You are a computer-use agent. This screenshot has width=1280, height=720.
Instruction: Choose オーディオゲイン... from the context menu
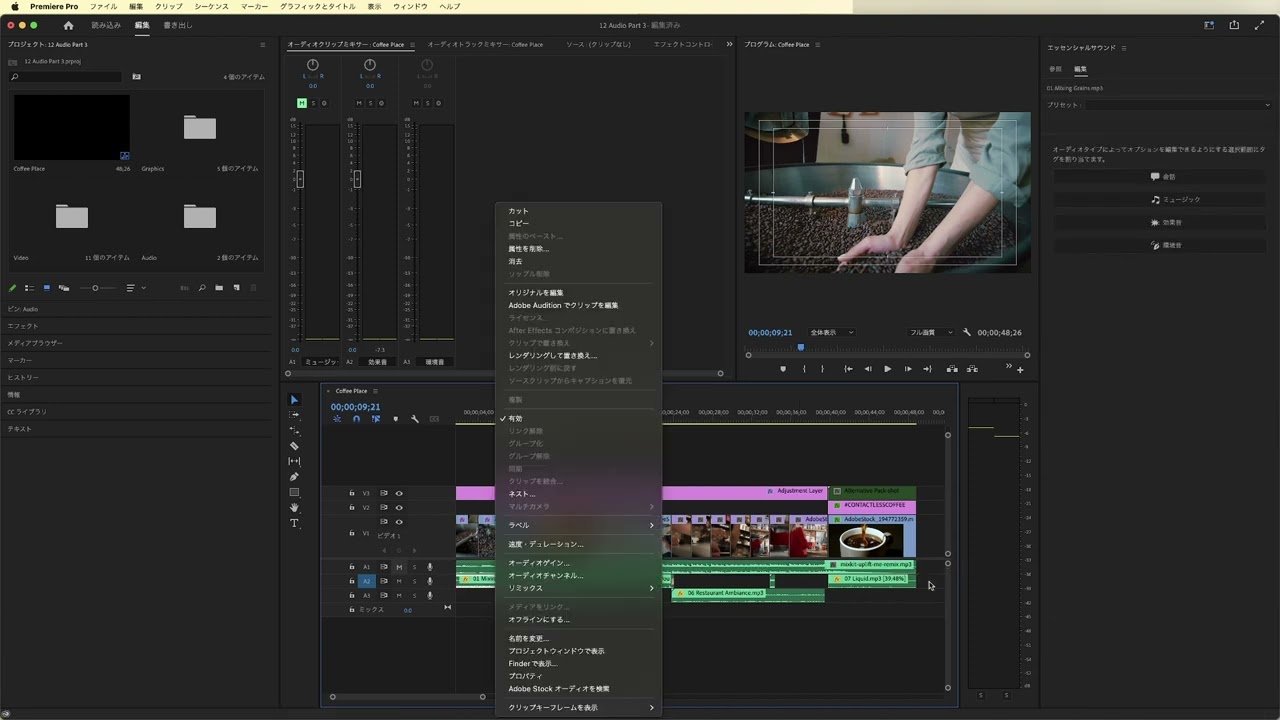click(538, 563)
